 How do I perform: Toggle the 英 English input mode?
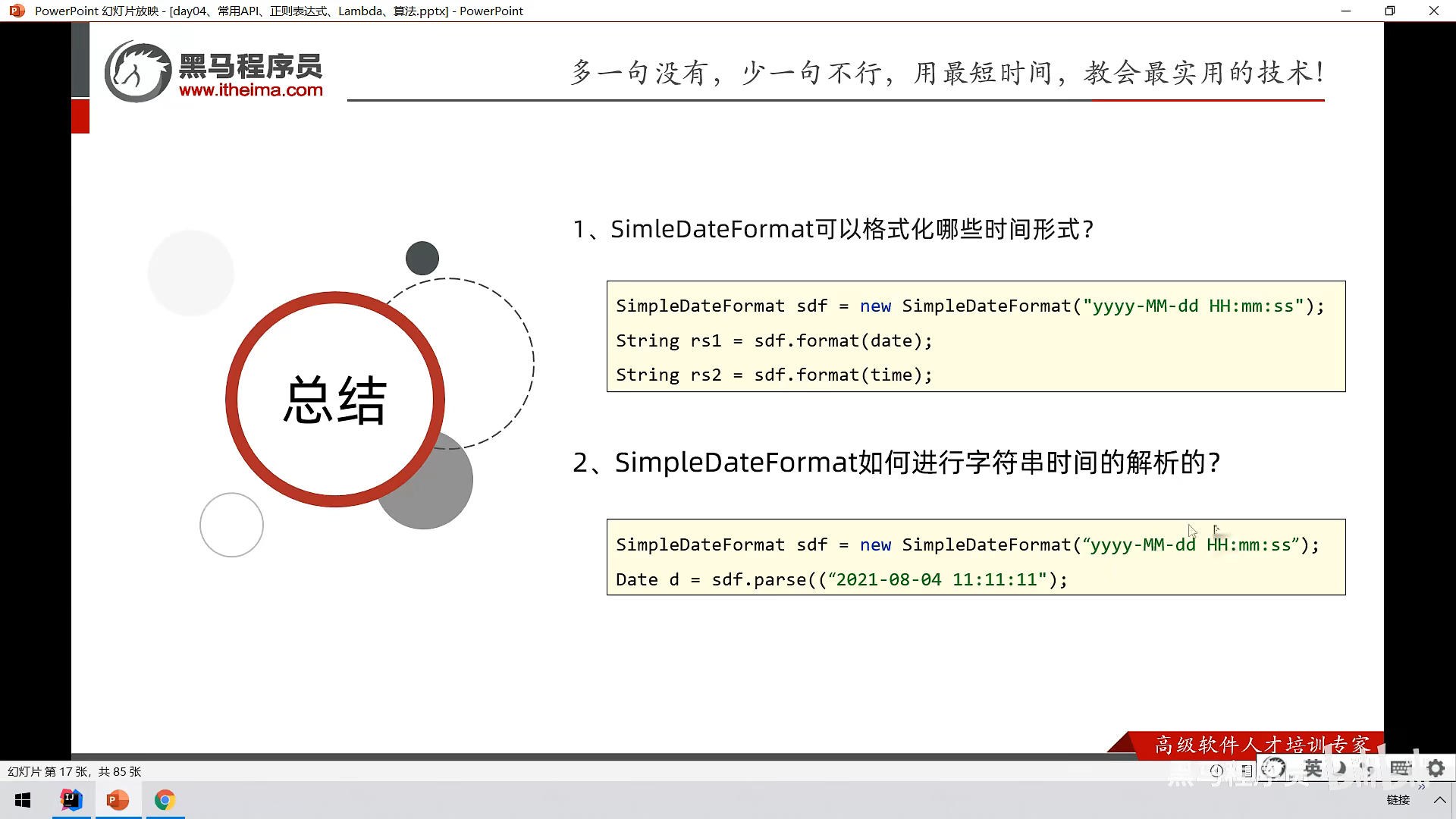pos(1313,768)
